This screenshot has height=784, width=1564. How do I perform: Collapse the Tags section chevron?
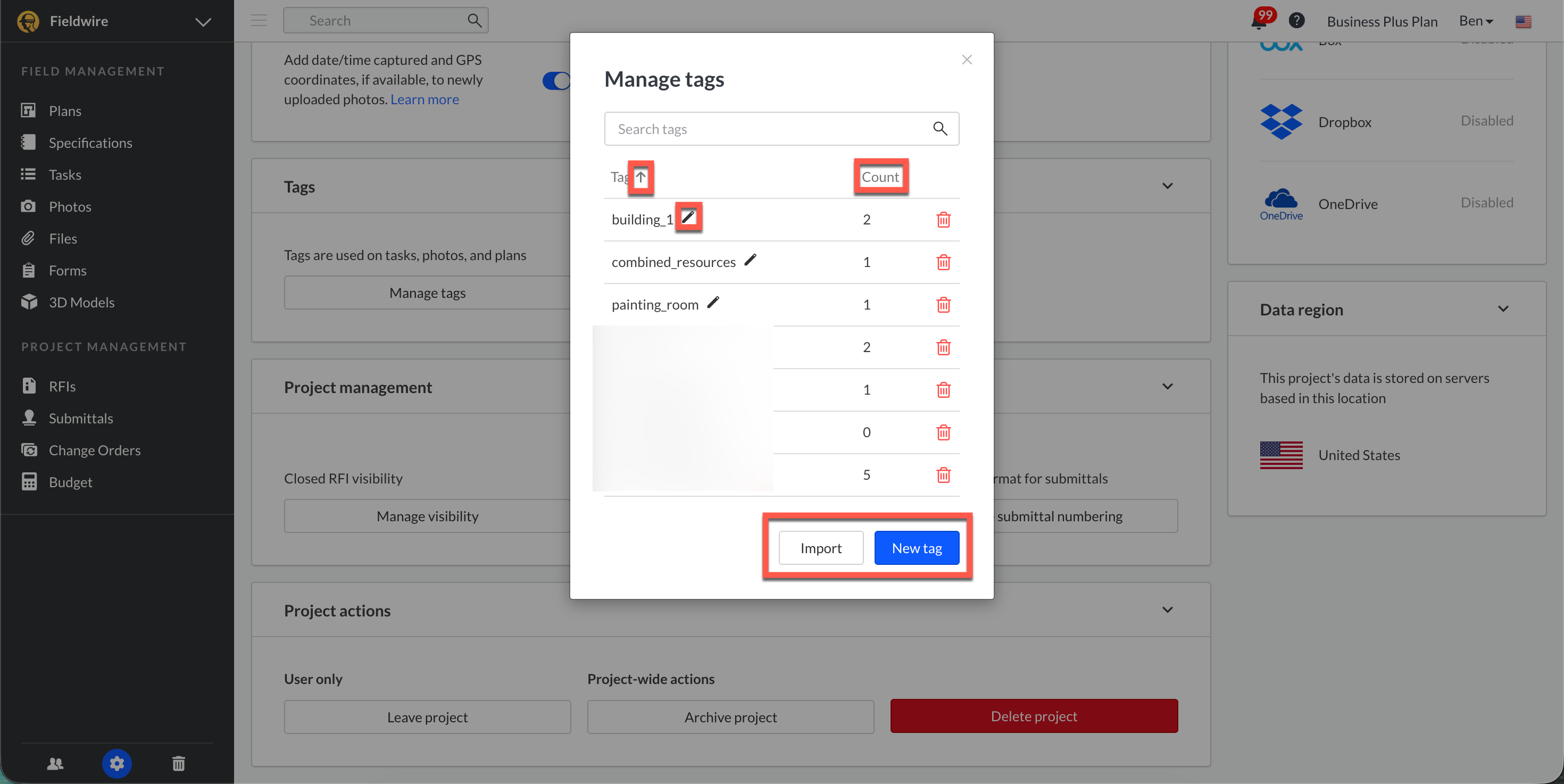click(x=1168, y=186)
